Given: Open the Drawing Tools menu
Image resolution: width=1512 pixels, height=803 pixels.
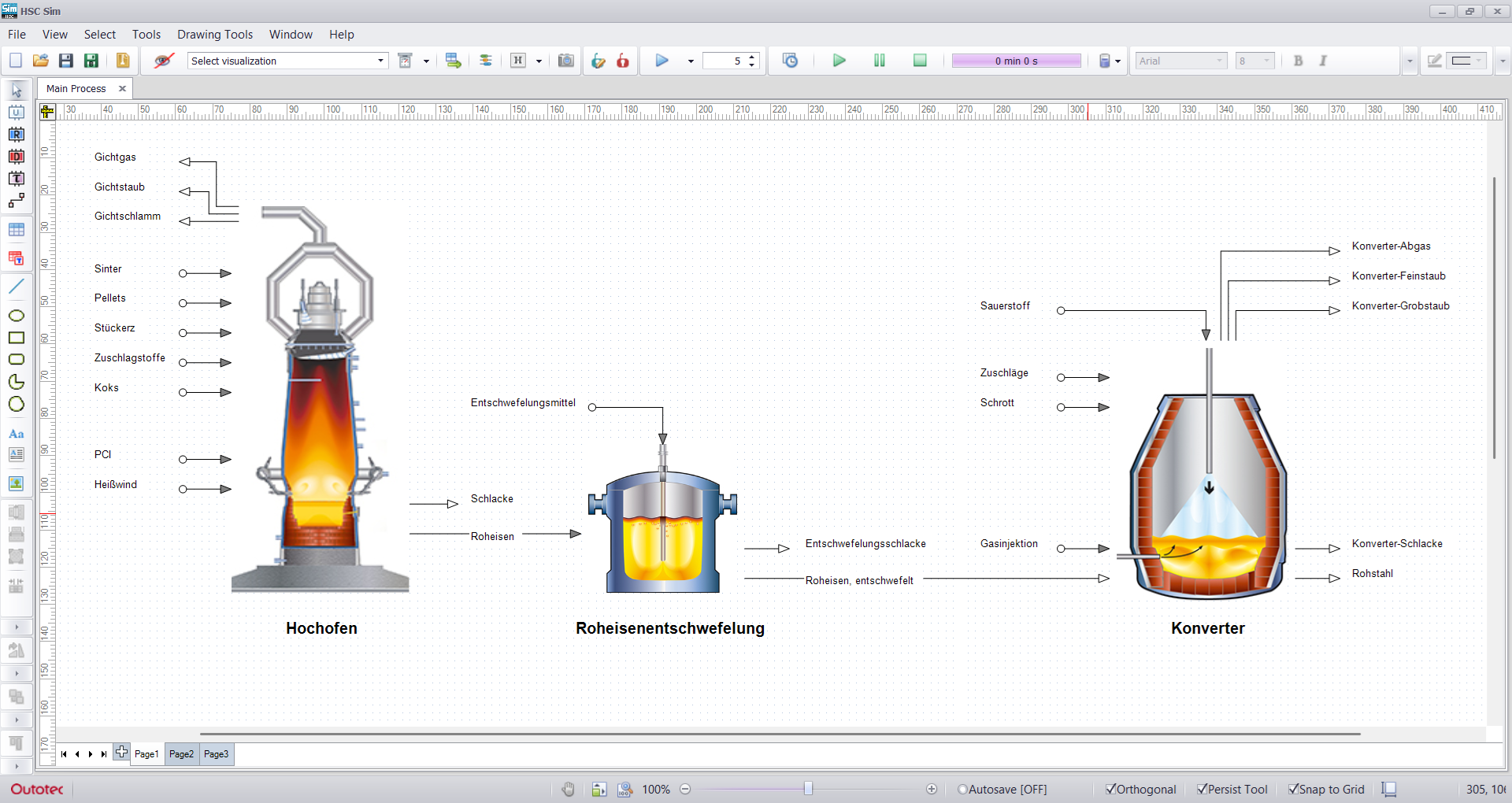Looking at the screenshot, I should tap(214, 35).
